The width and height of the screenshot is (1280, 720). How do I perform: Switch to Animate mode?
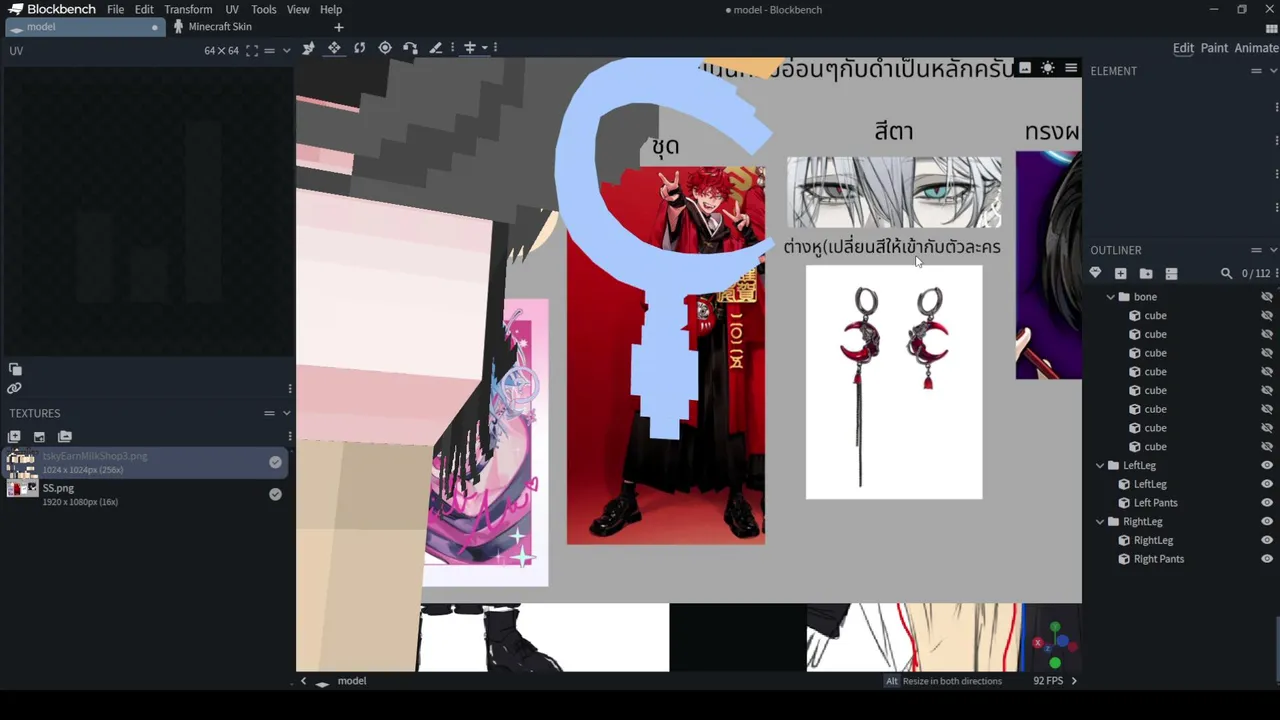(1256, 48)
